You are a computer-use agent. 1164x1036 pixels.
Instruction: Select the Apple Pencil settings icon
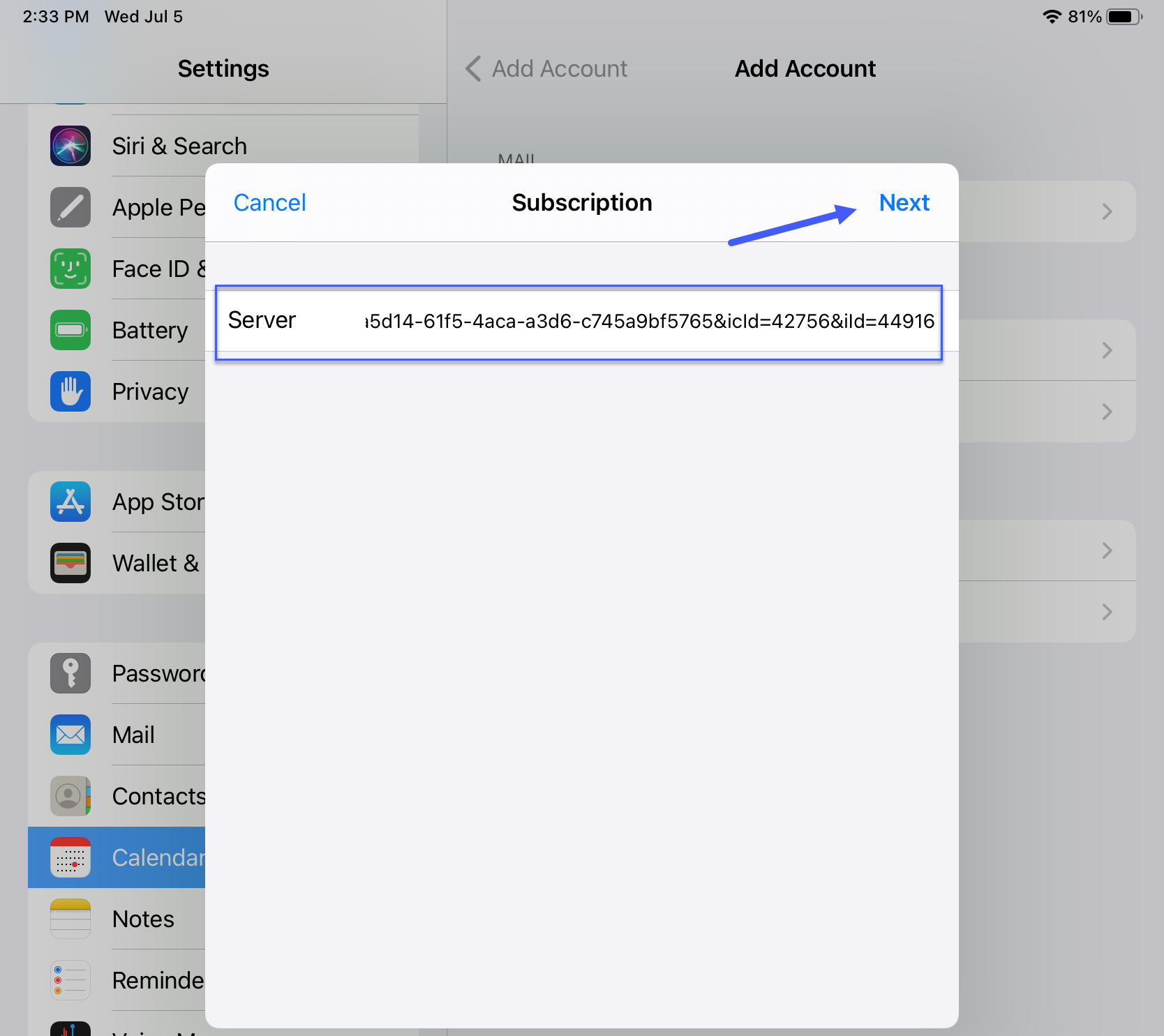(x=70, y=207)
